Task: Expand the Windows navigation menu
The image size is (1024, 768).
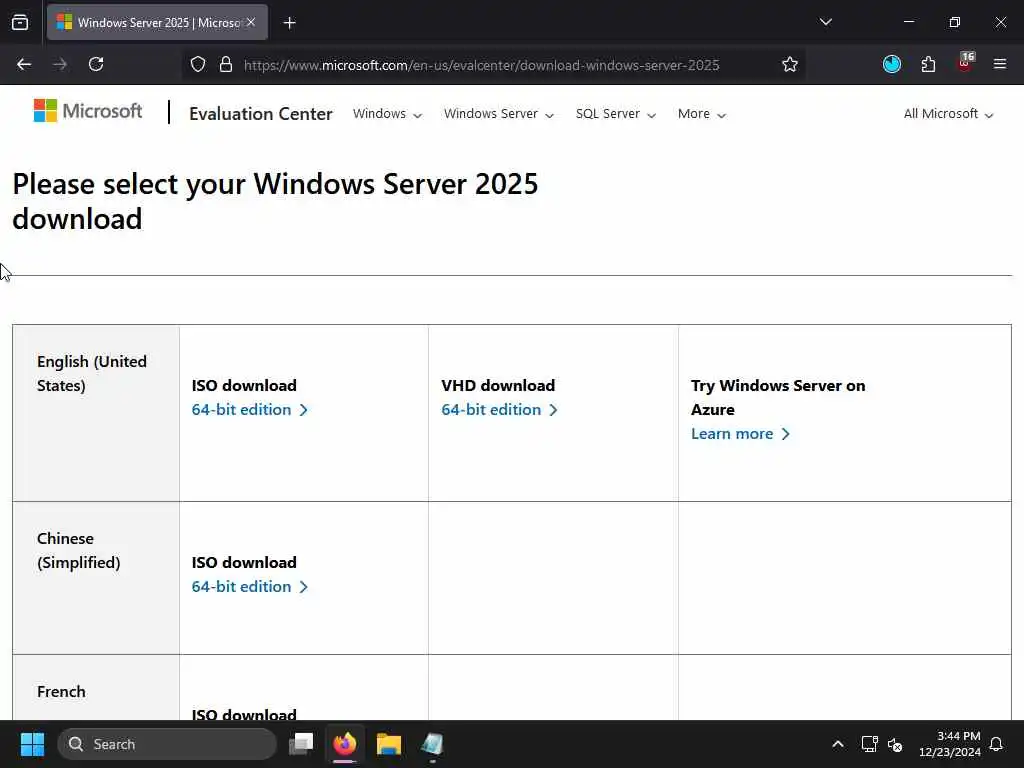Action: point(387,114)
